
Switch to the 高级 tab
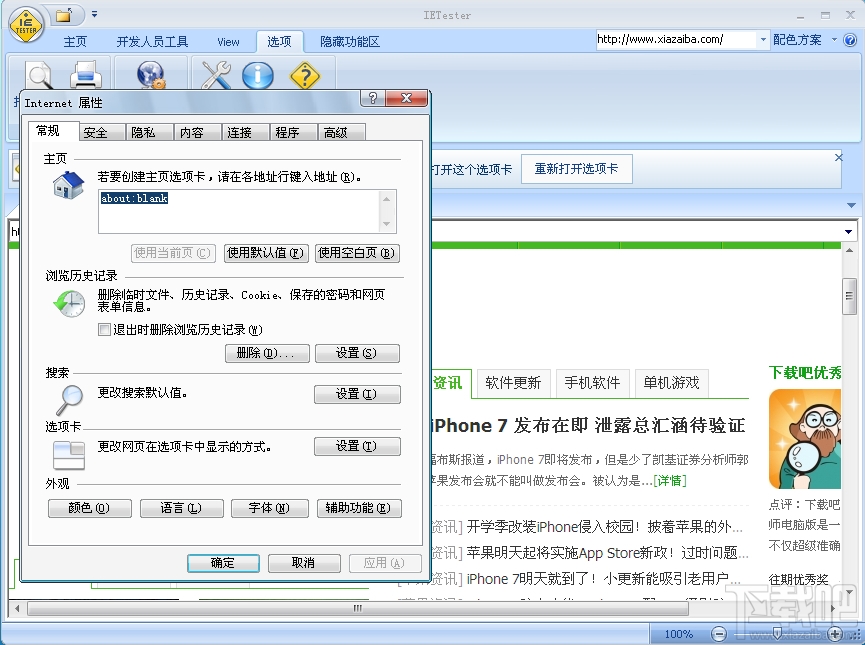341,131
